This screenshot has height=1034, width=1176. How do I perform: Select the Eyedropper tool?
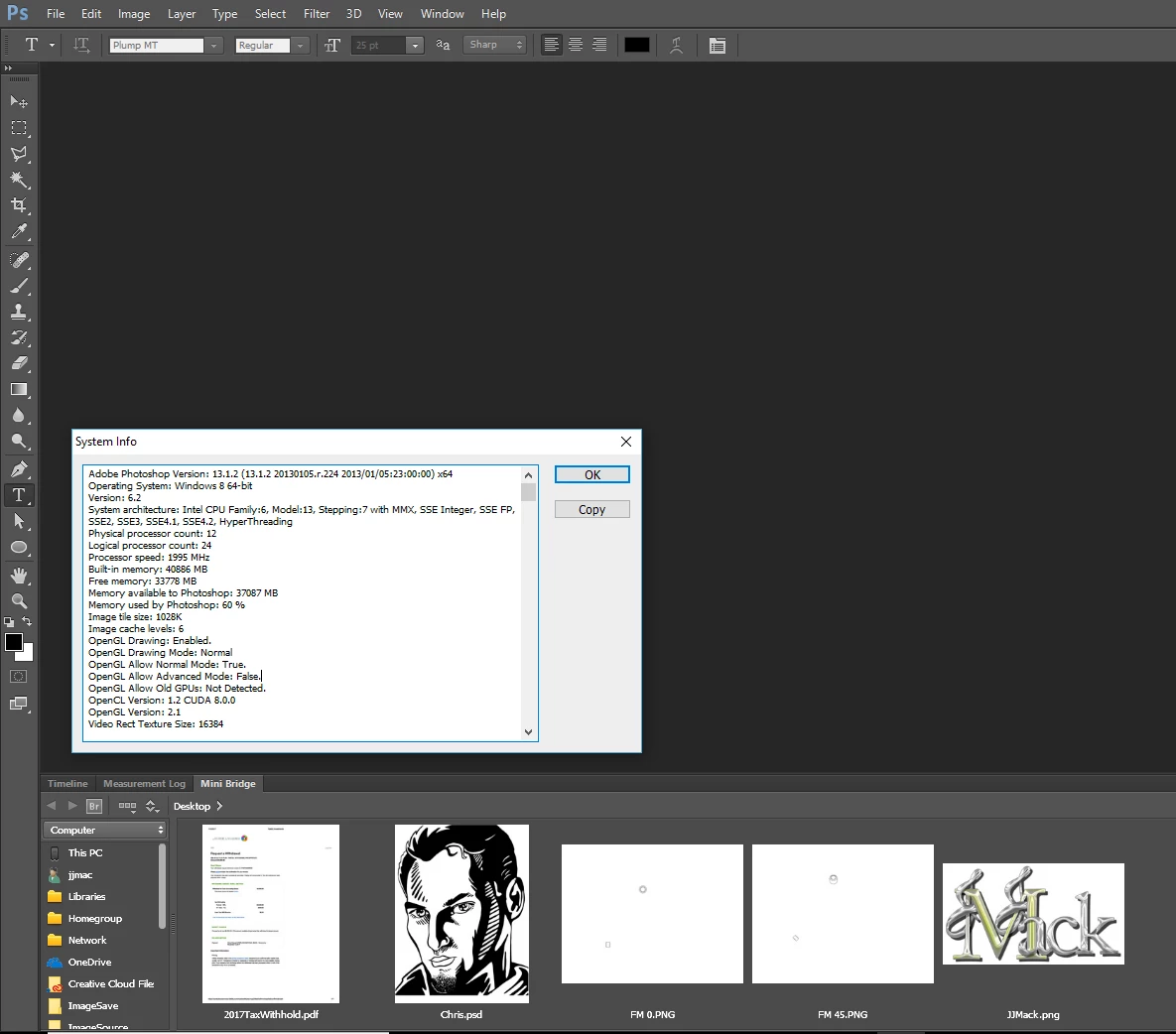click(x=19, y=231)
